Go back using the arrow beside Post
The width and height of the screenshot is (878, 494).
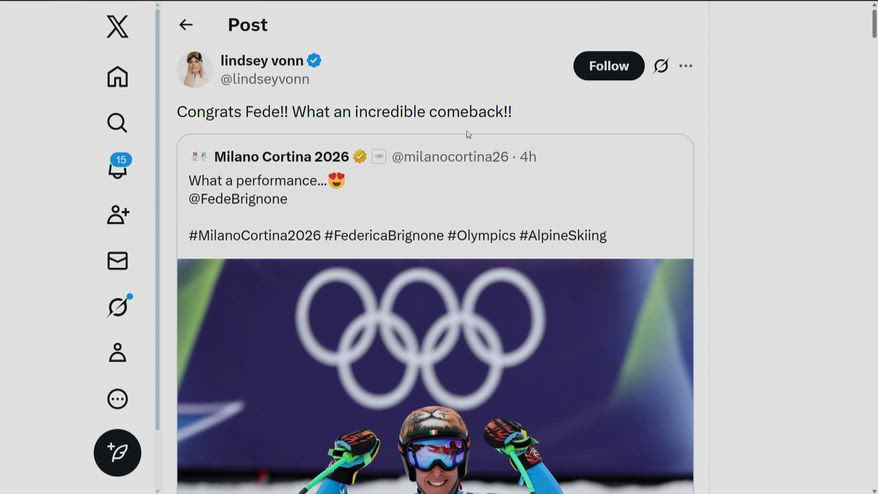(x=186, y=25)
